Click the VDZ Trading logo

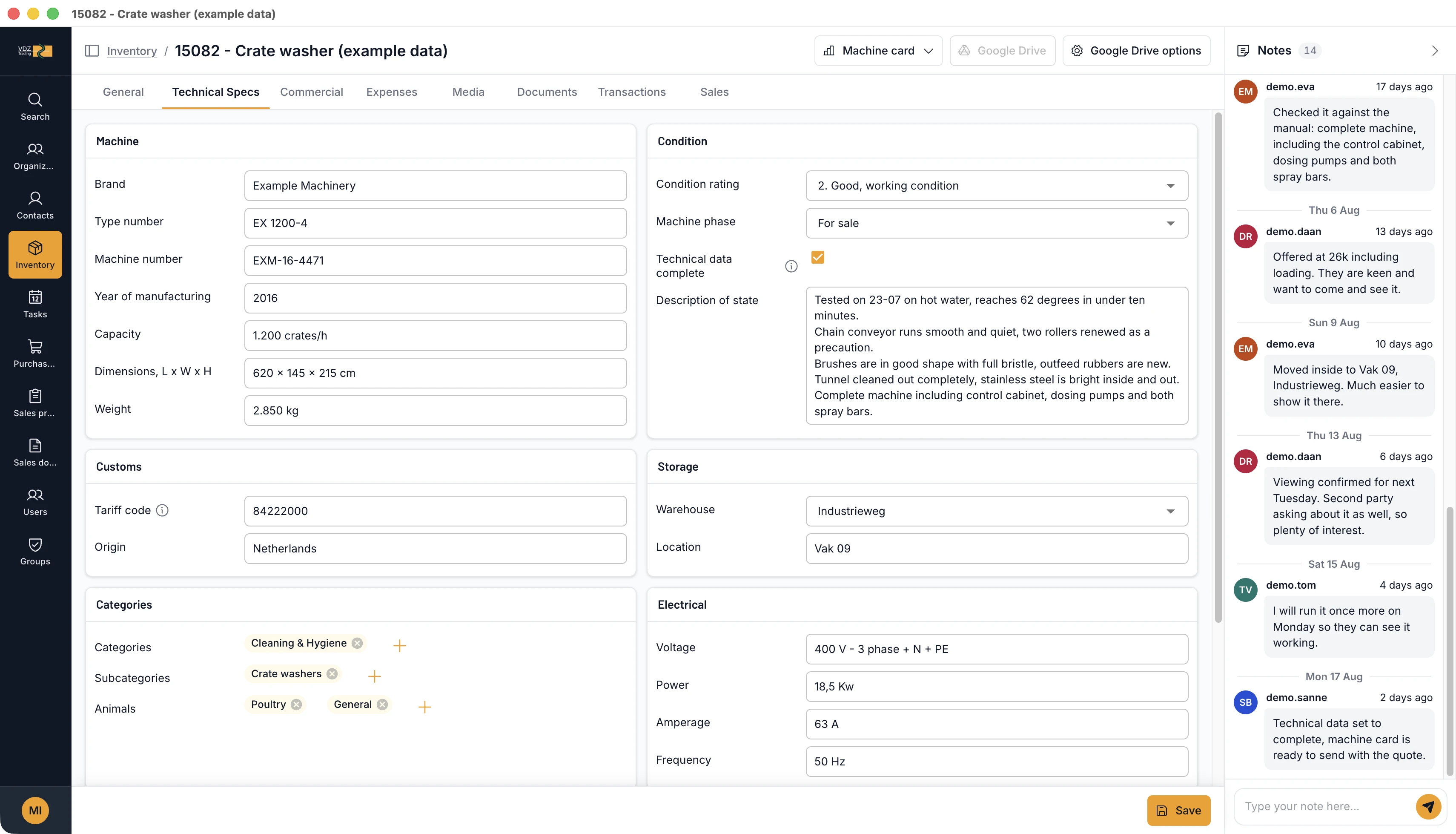point(35,50)
